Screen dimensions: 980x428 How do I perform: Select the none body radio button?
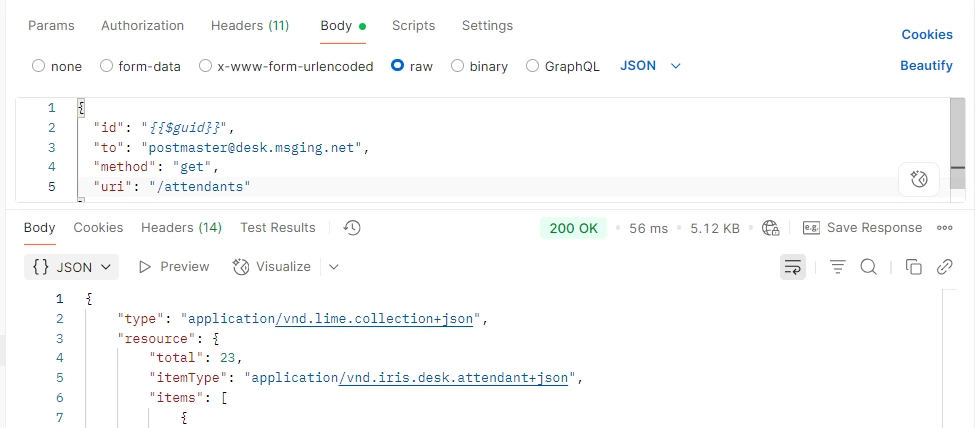[x=38, y=66]
